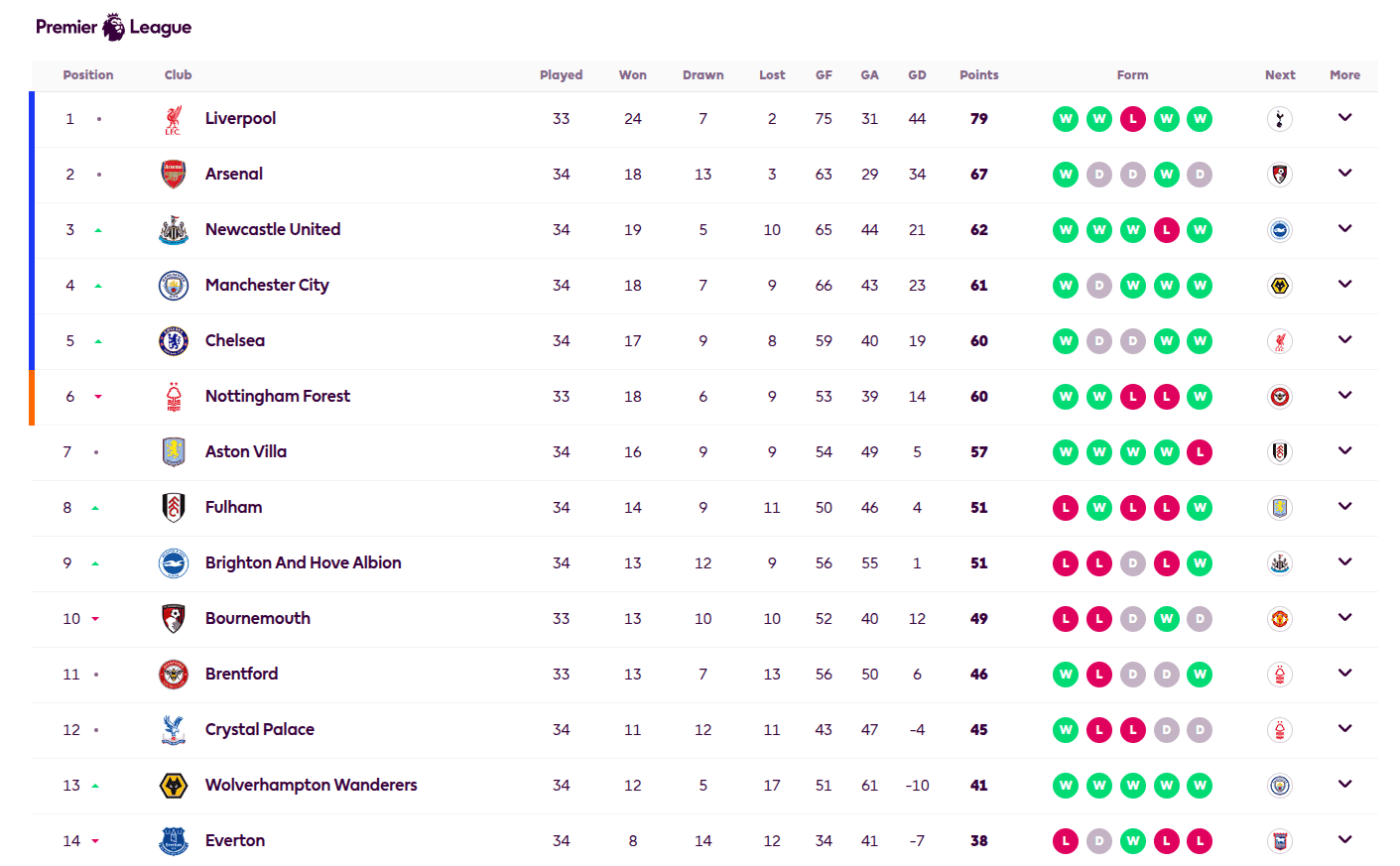Expand Liverpool's row details chevron

(x=1345, y=117)
